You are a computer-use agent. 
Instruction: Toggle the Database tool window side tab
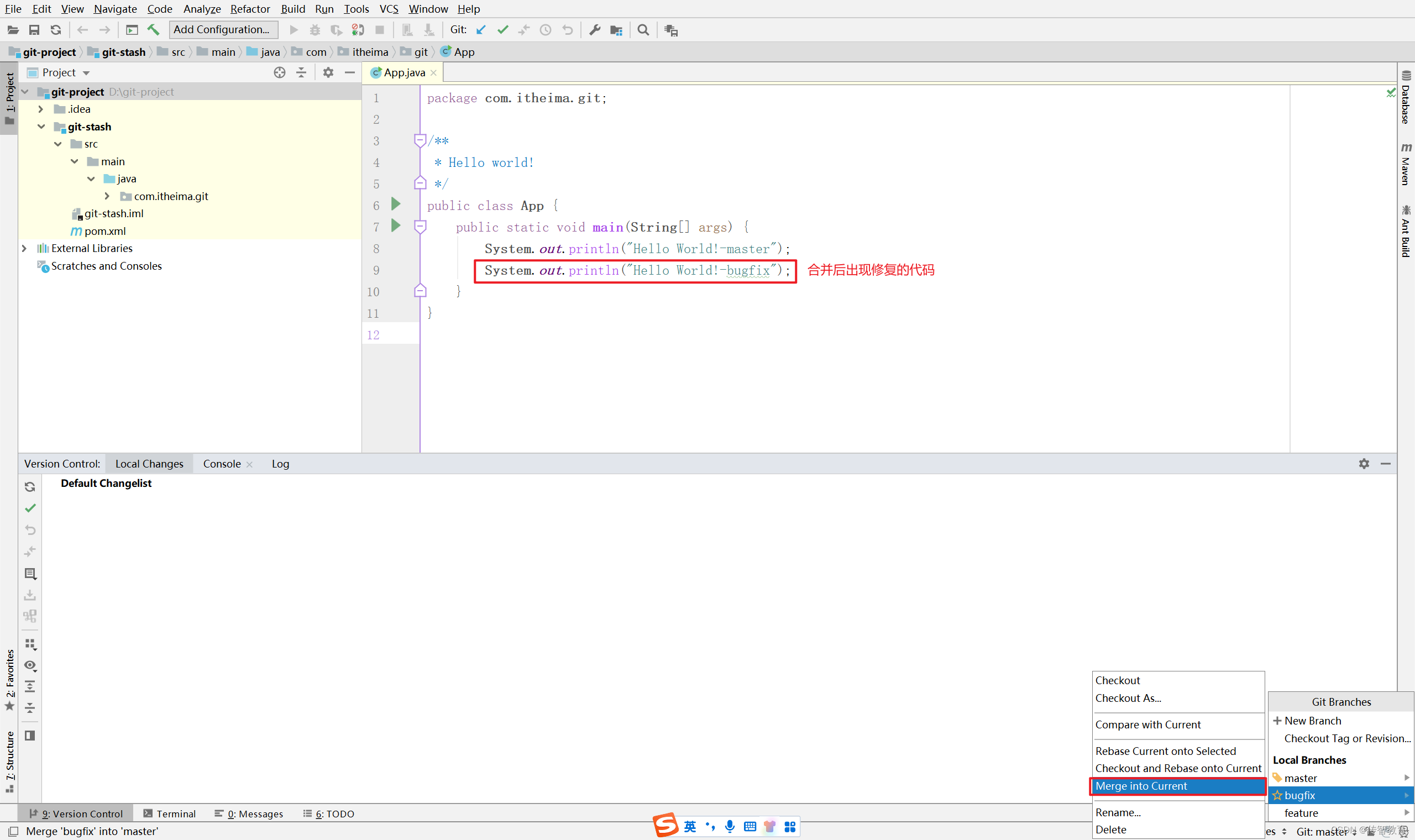[x=1406, y=98]
